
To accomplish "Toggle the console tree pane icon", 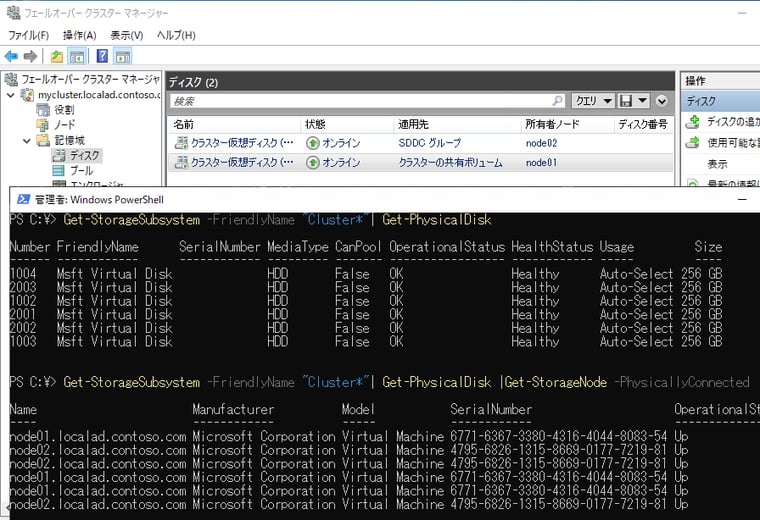I will click(x=77, y=57).
